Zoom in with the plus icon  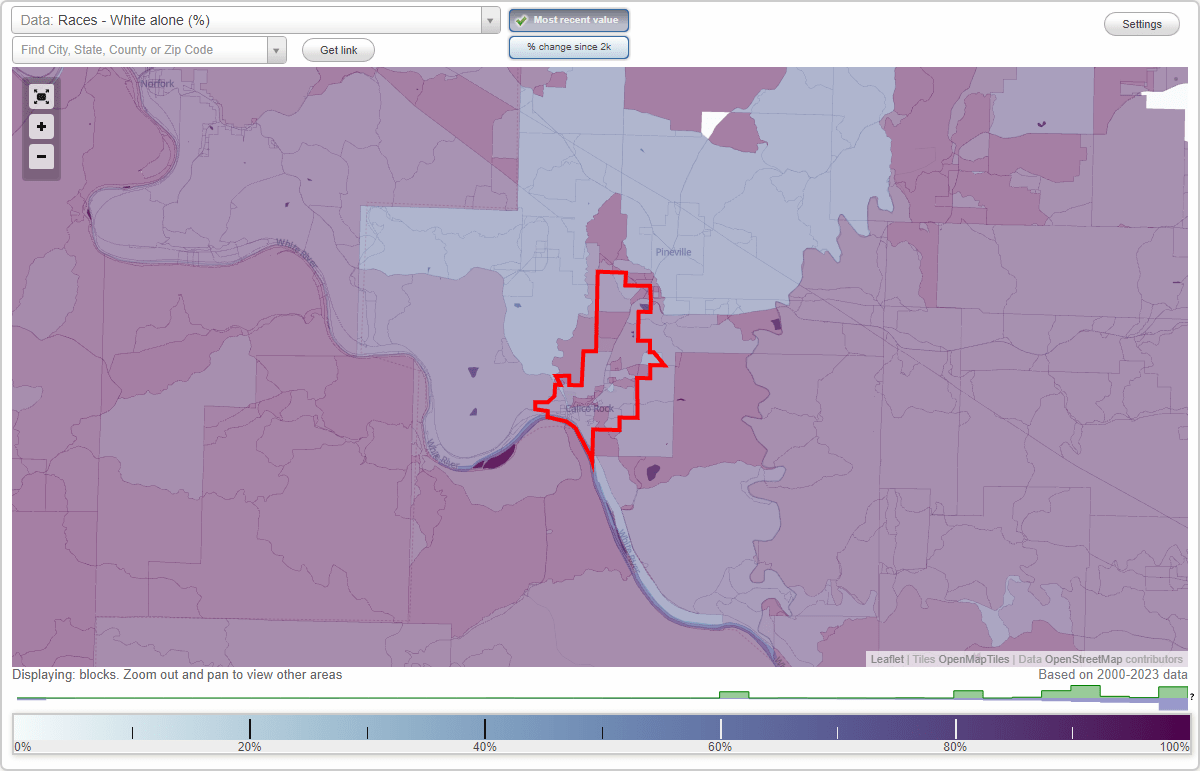click(41, 127)
